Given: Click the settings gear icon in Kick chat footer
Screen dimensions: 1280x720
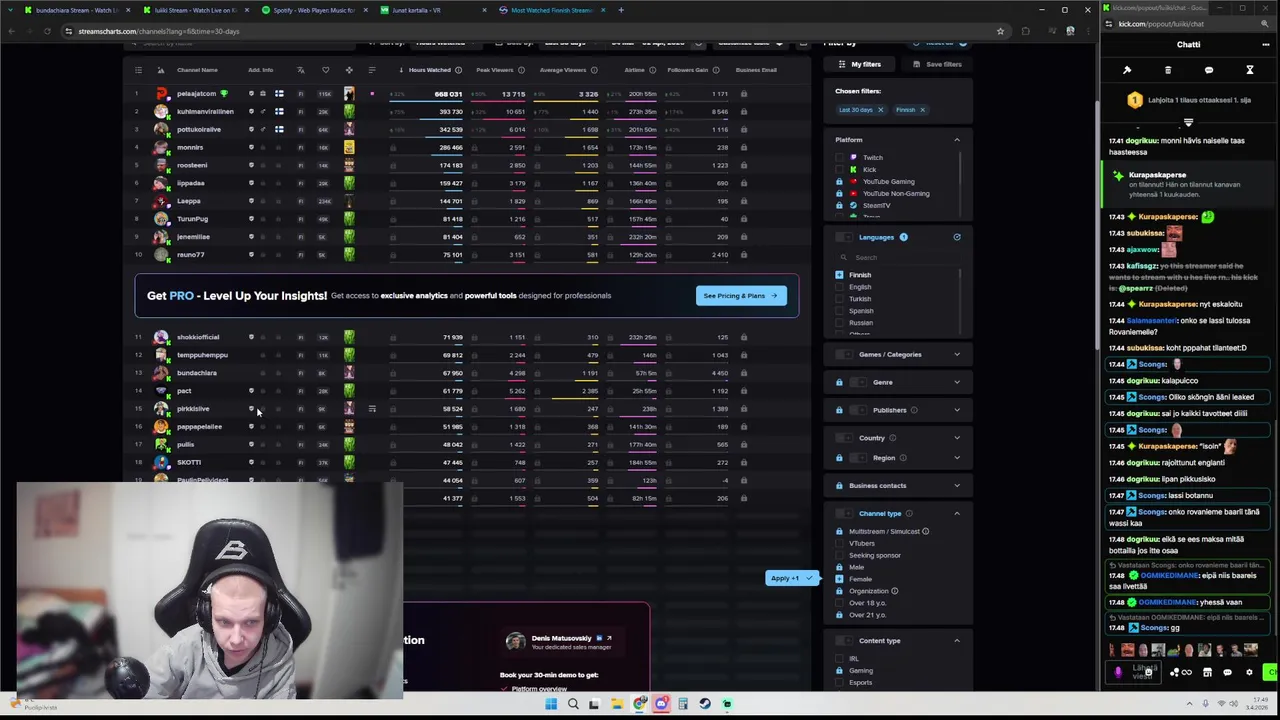Looking at the screenshot, I should click(1249, 673).
